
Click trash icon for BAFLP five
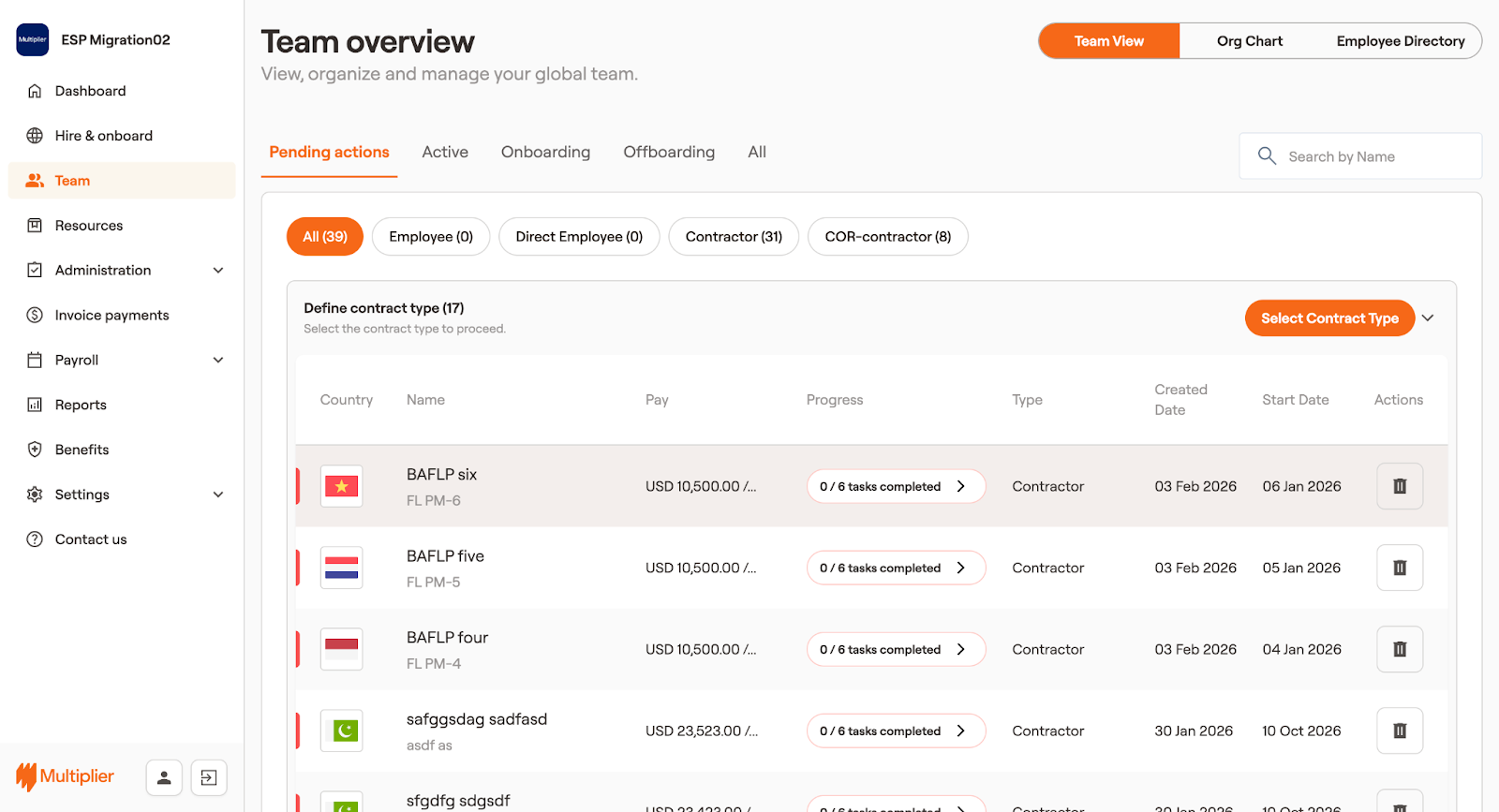pyautogui.click(x=1399, y=568)
